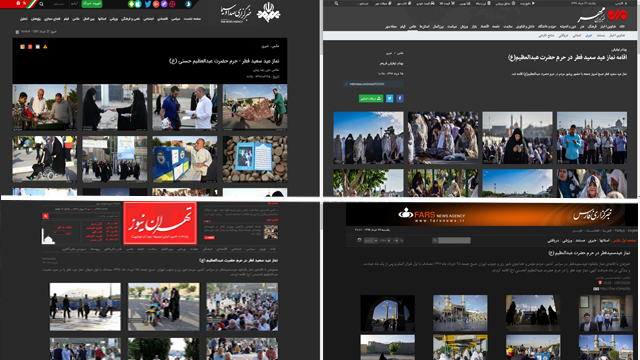Click the red search icon on the Tehran News page
Screen dimensions: 640x360
pyautogui.click(x=46, y=216)
